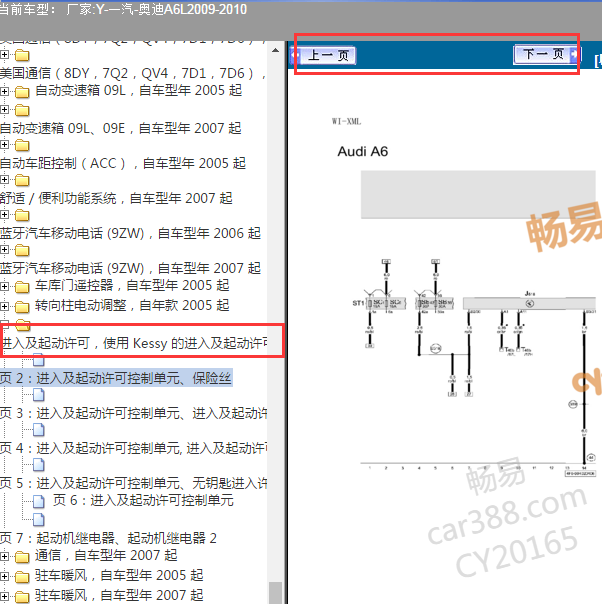The height and width of the screenshot is (604, 602).
Task: Select 驻车暖风，自车型年 2007 起
Action: (119, 596)
